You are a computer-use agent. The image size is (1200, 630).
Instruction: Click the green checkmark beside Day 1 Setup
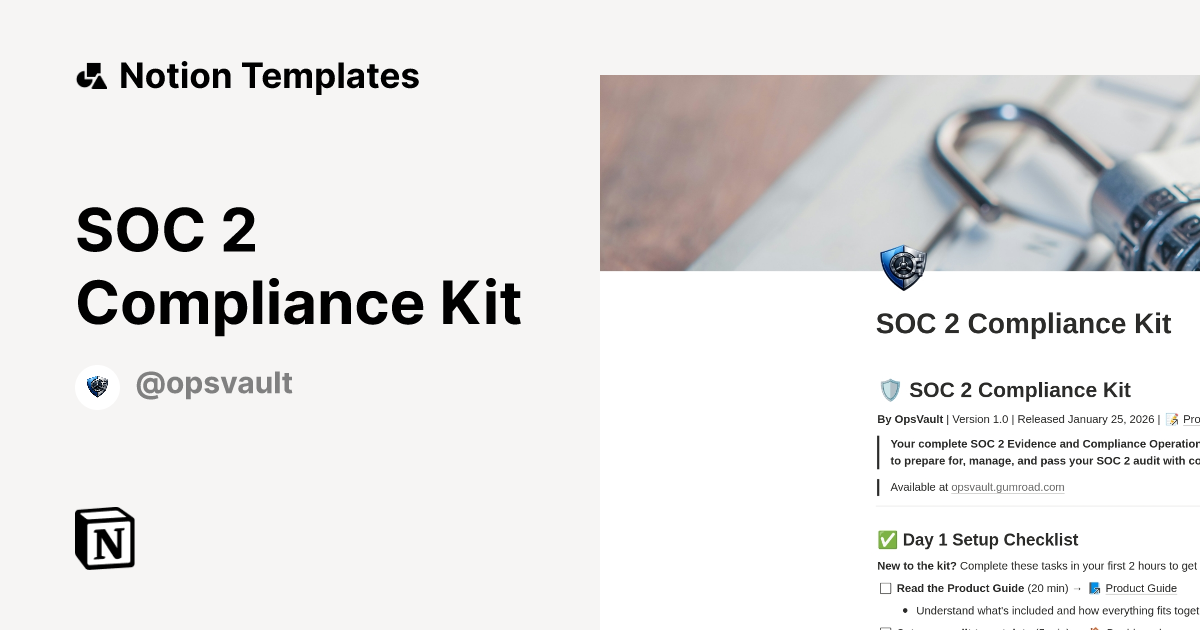tap(887, 540)
